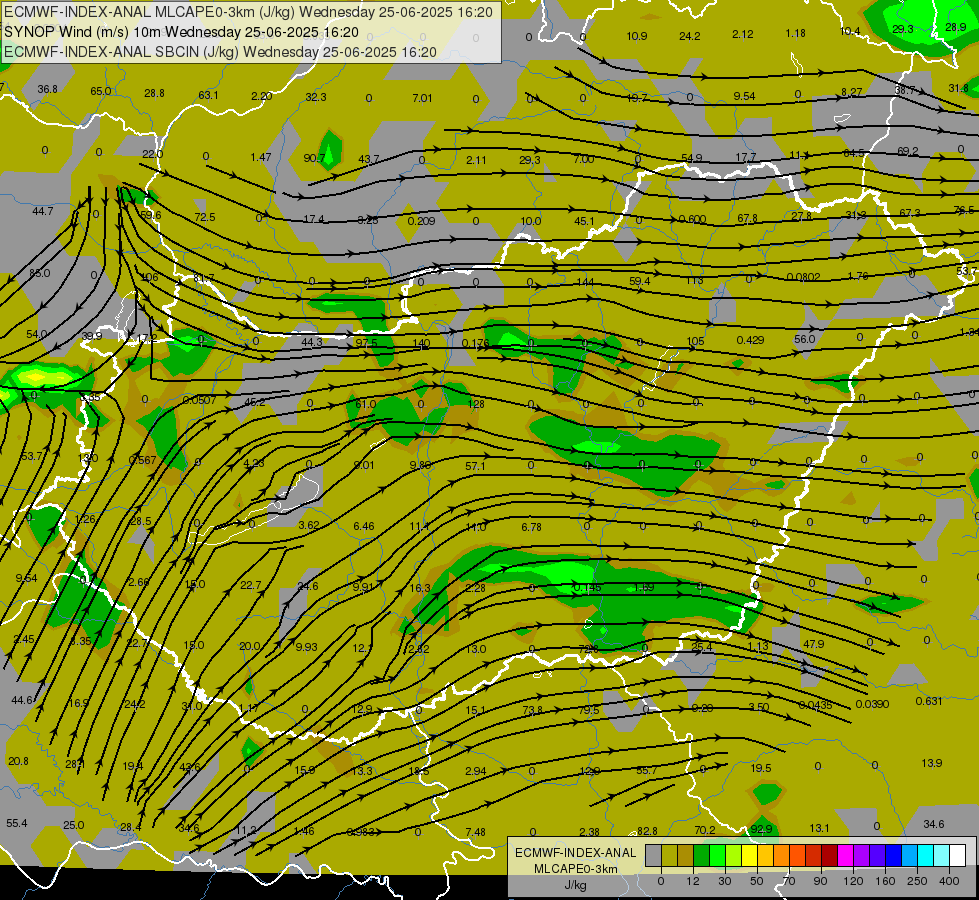This screenshot has height=900, width=979.
Task: Click the dark red legend swatch
Action: pos(829,855)
